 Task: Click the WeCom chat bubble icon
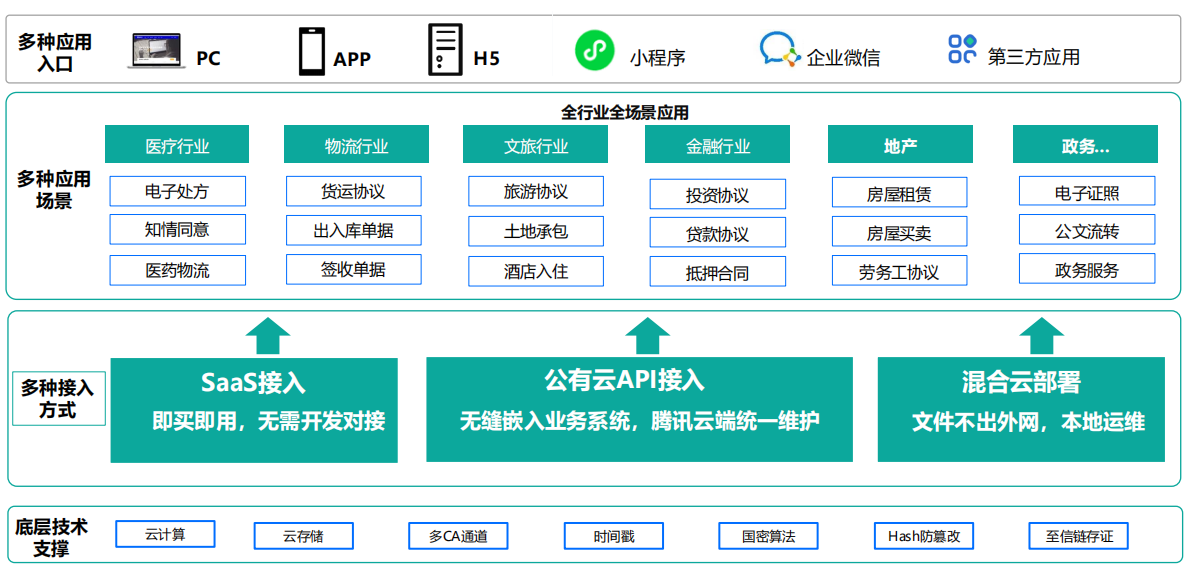coord(780,51)
